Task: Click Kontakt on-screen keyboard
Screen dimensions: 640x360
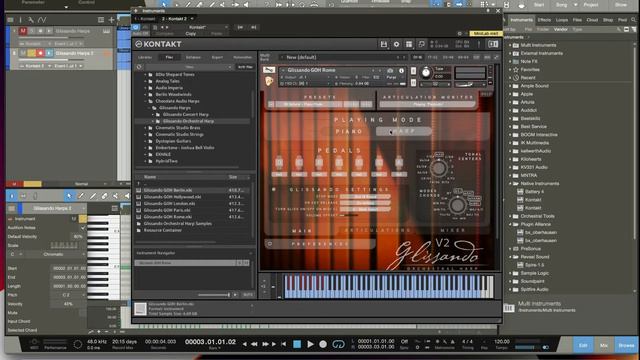Action: pos(389,287)
